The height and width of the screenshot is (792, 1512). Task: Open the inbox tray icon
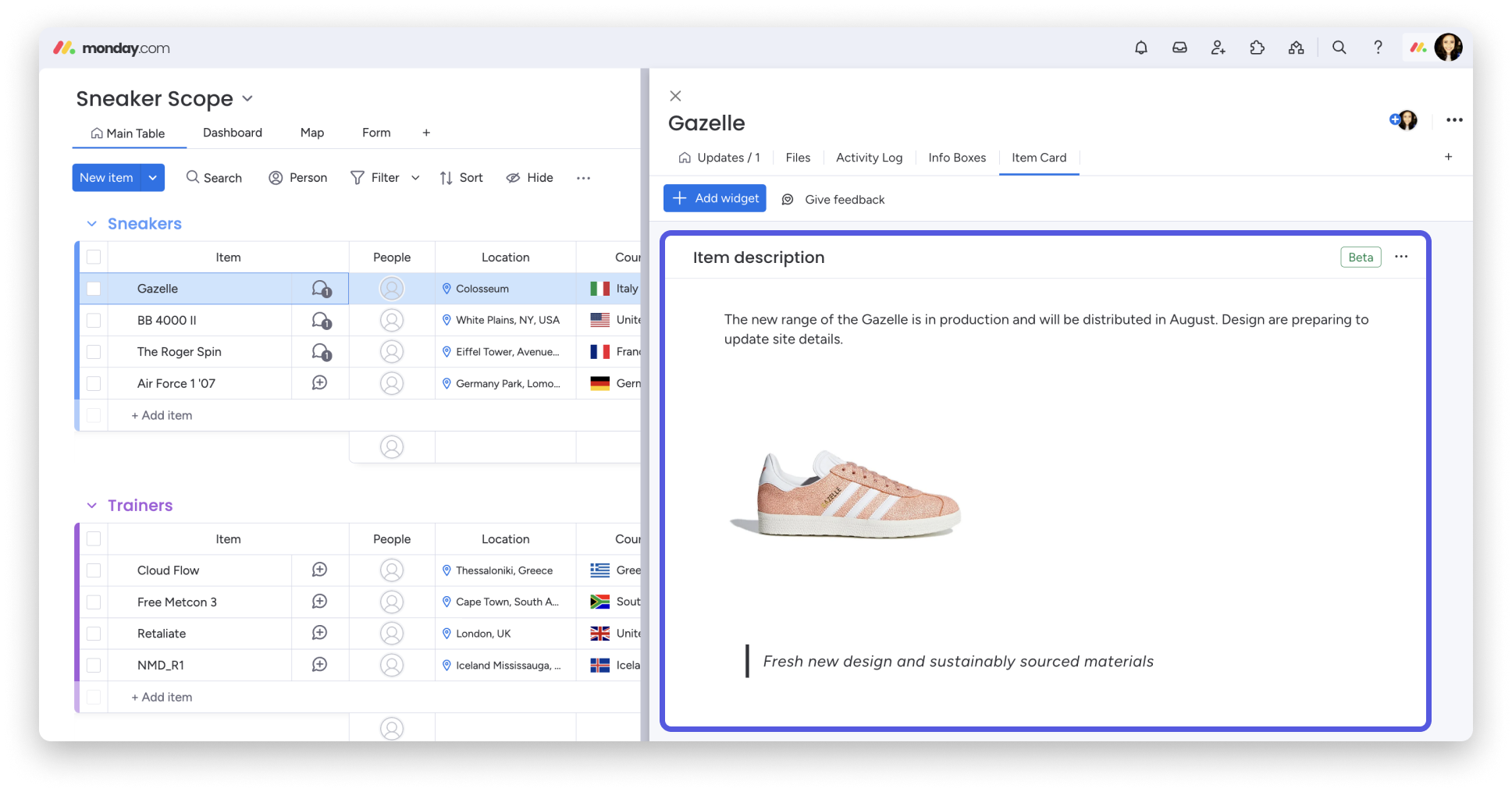1179,48
